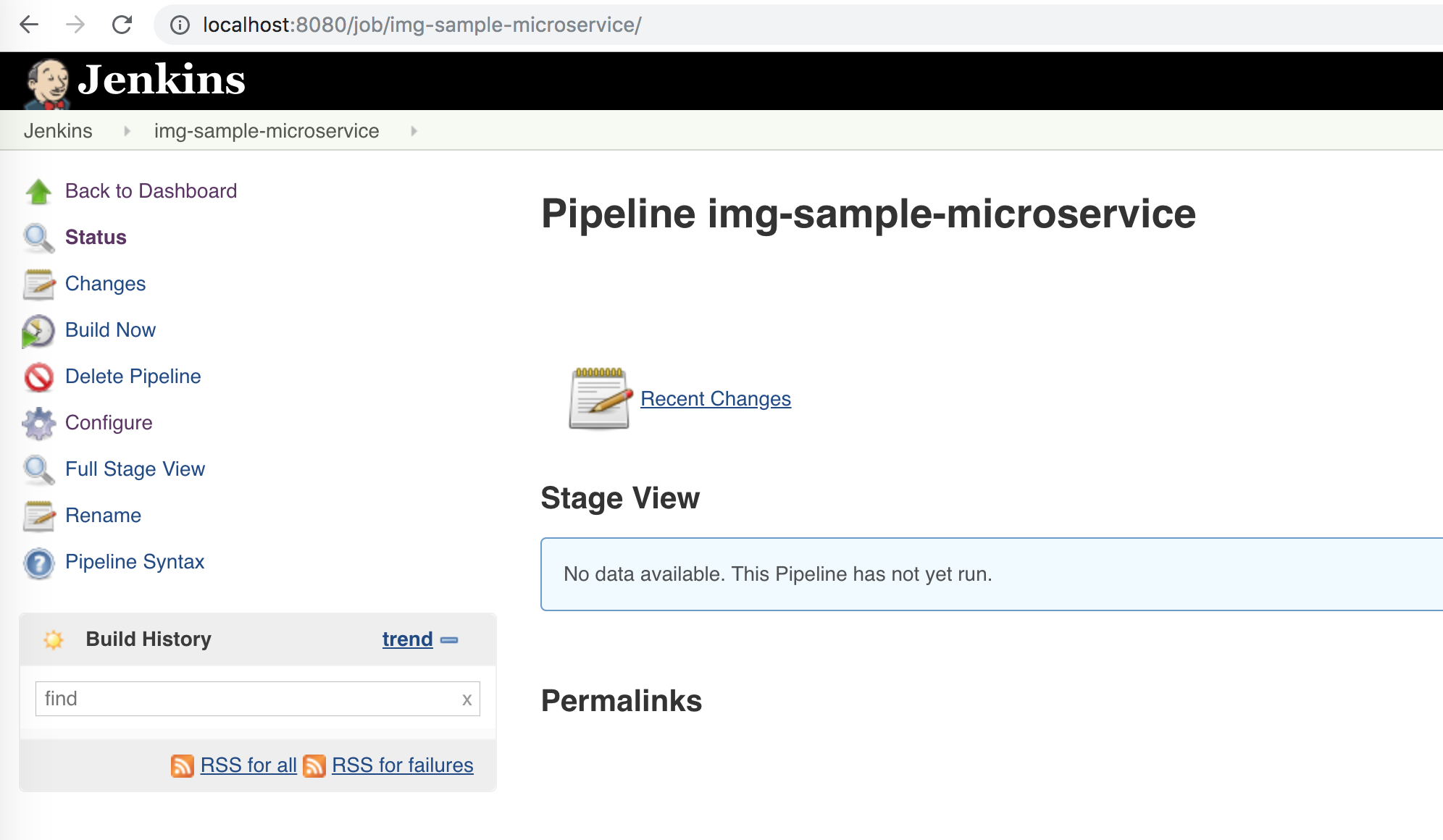The height and width of the screenshot is (840, 1443).
Task: Click the green up-arrow dashboard icon
Action: [38, 192]
